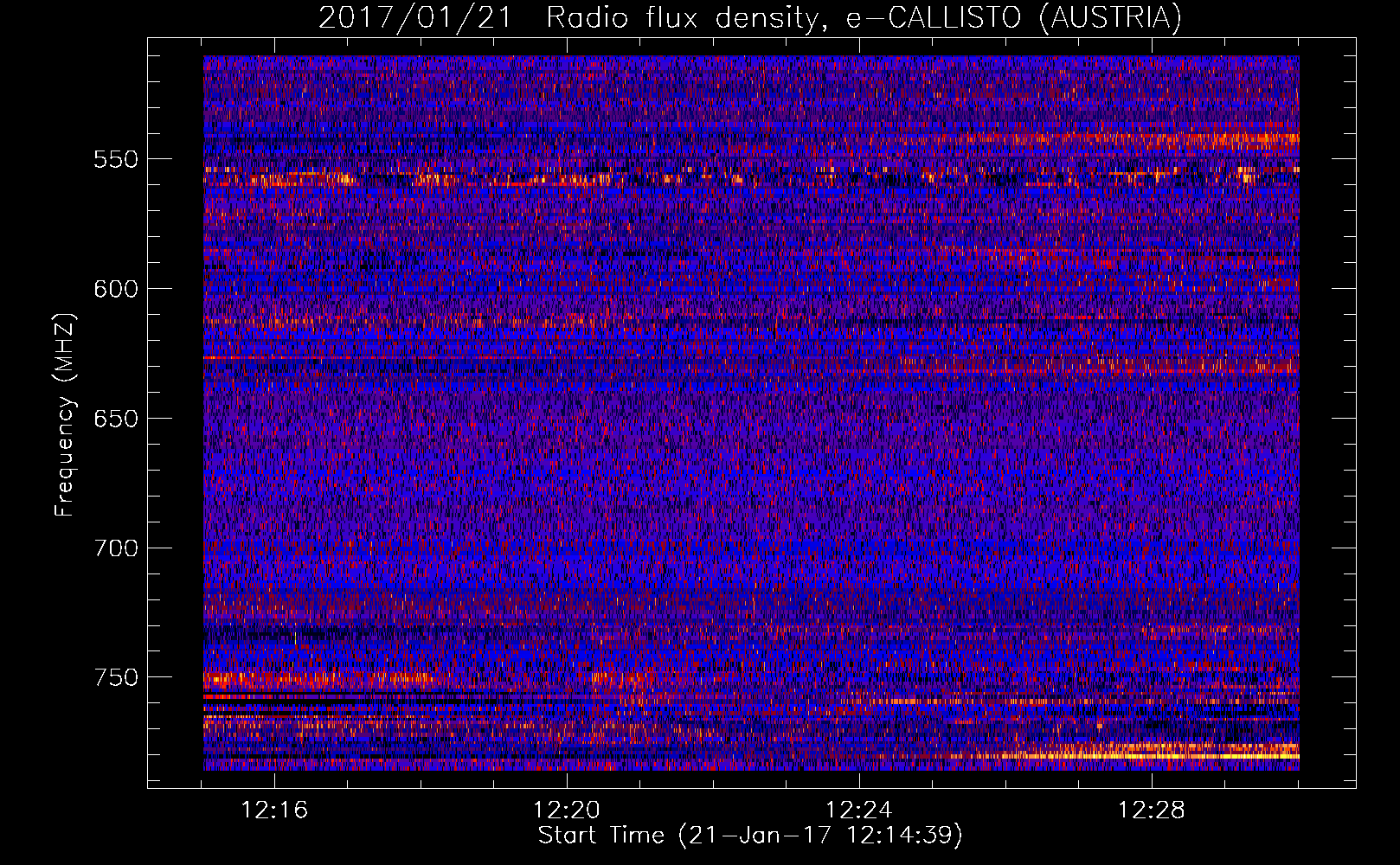This screenshot has height=865, width=1400.
Task: Click the 12:16 time tick label
Action: click(274, 811)
